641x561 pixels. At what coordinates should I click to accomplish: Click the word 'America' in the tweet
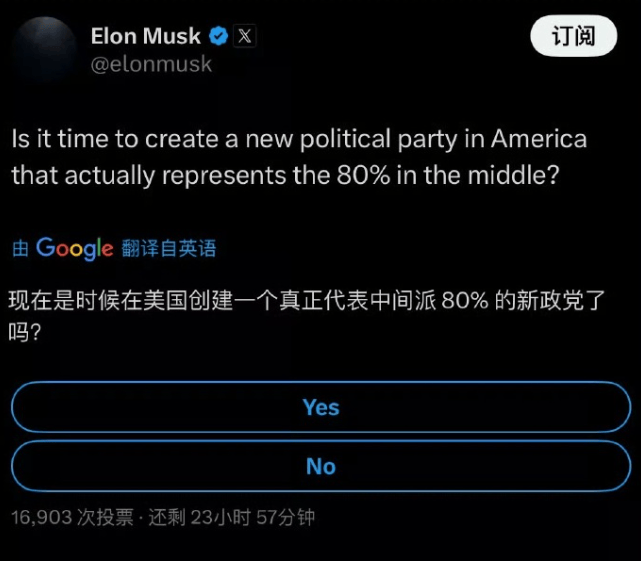click(539, 139)
